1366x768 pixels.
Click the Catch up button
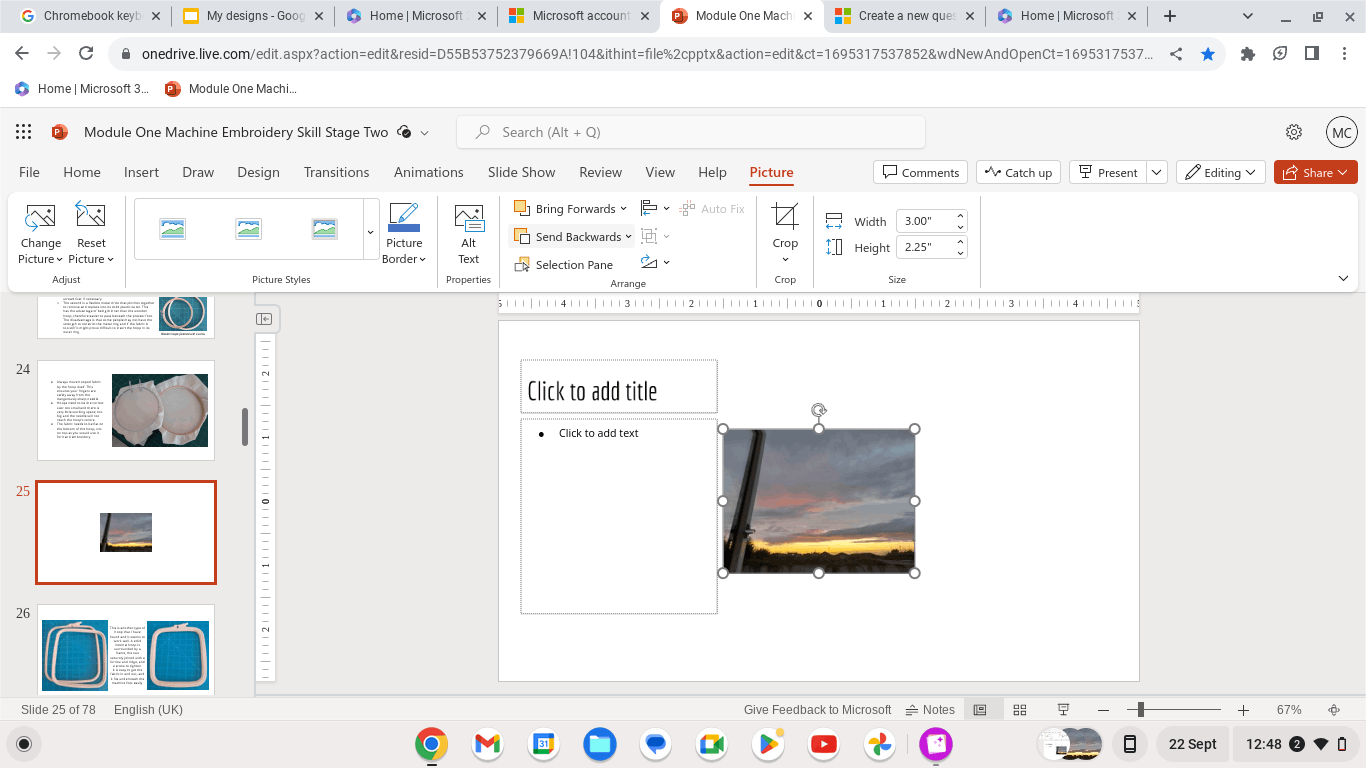tap(1018, 172)
